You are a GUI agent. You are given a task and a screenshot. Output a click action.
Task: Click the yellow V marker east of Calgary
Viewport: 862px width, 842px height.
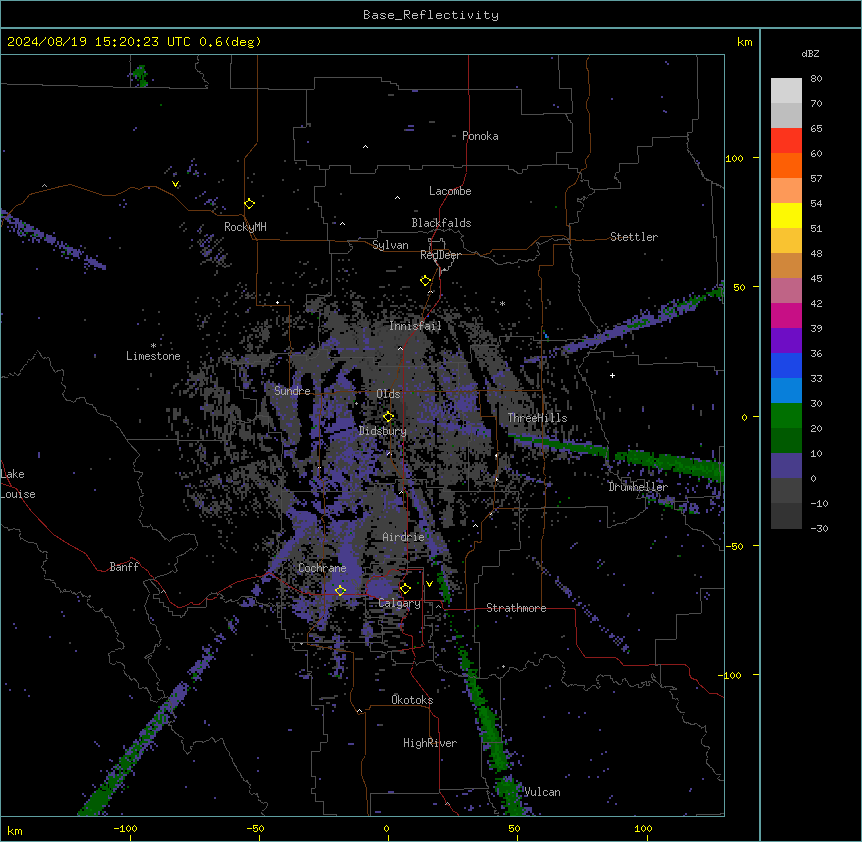pyautogui.click(x=429, y=584)
